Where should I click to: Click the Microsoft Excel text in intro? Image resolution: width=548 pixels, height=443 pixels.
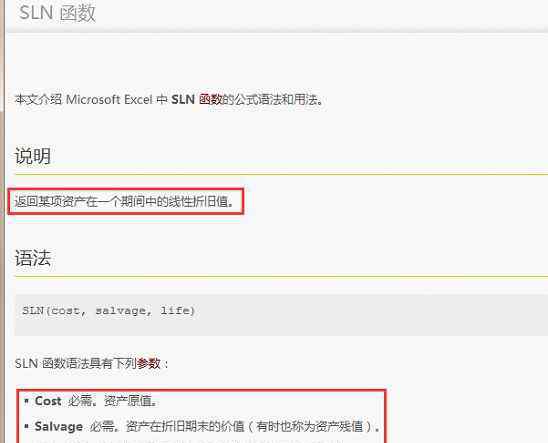tap(109, 100)
